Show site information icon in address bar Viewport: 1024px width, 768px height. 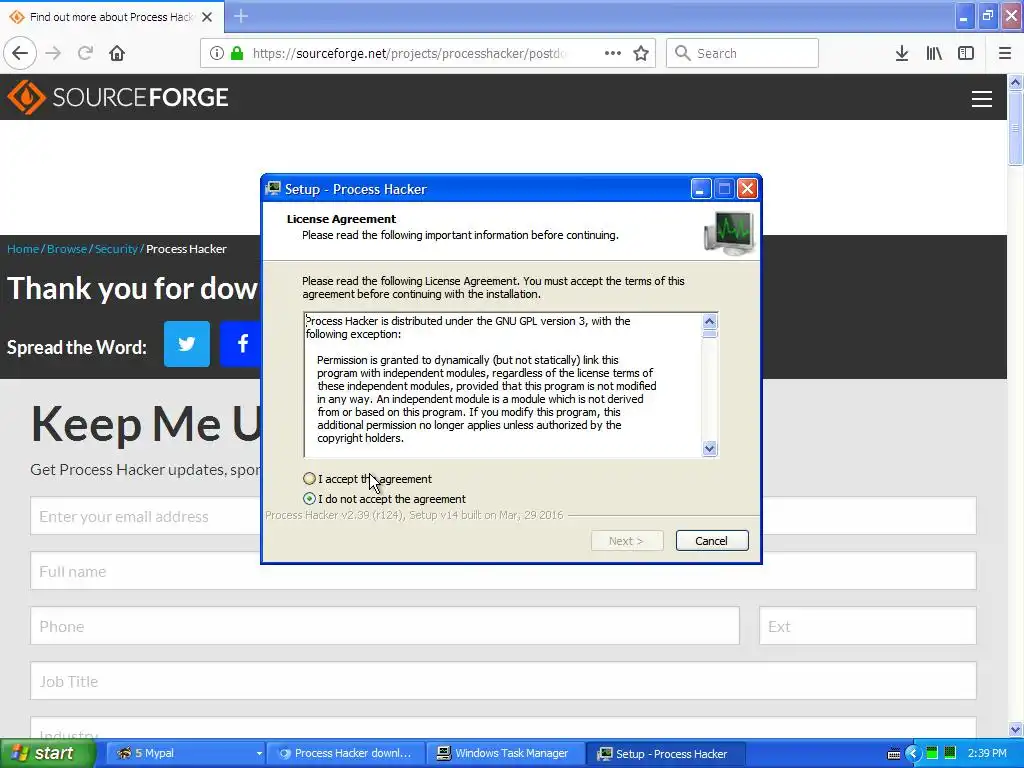217,53
